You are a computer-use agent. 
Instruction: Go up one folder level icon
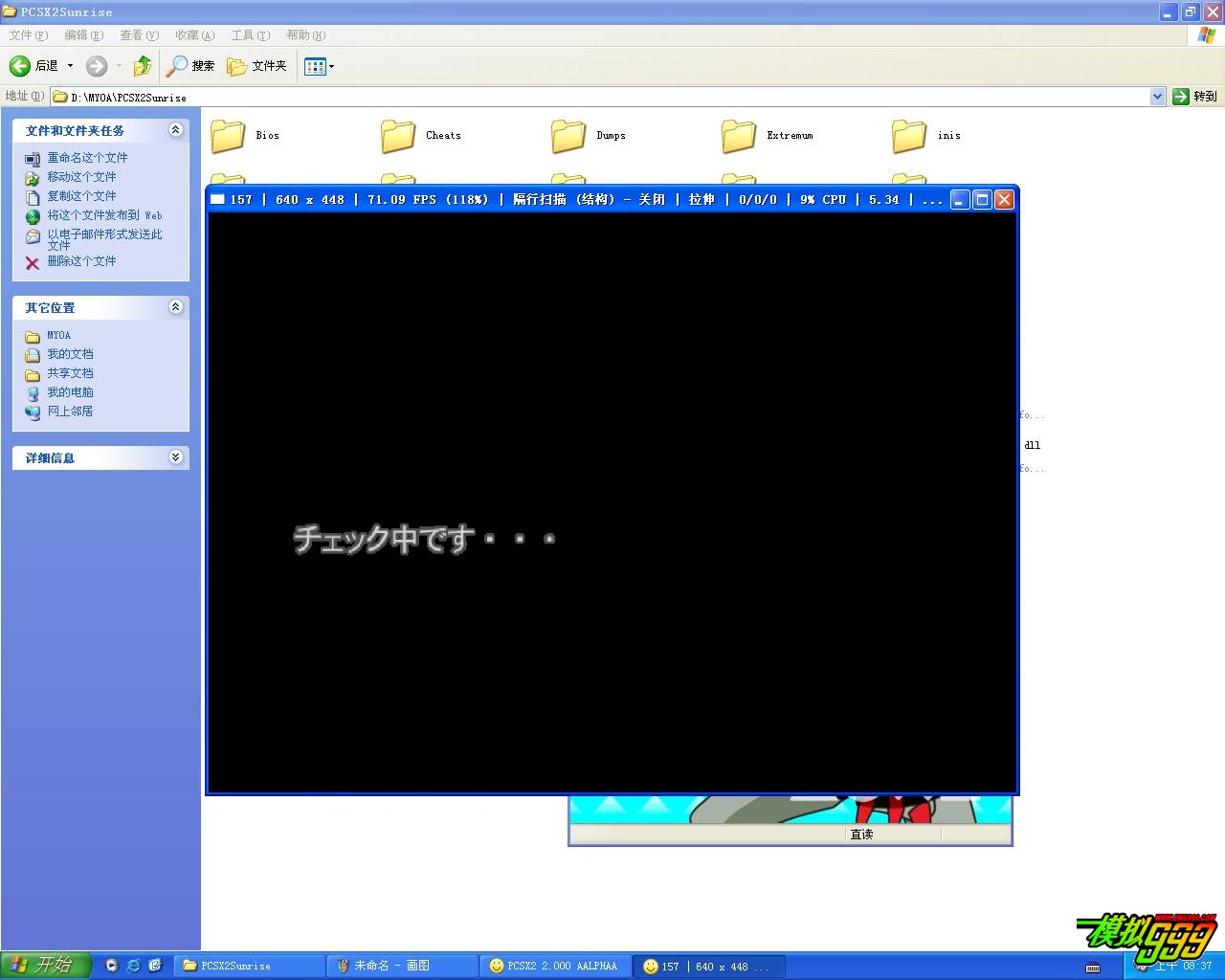(143, 66)
